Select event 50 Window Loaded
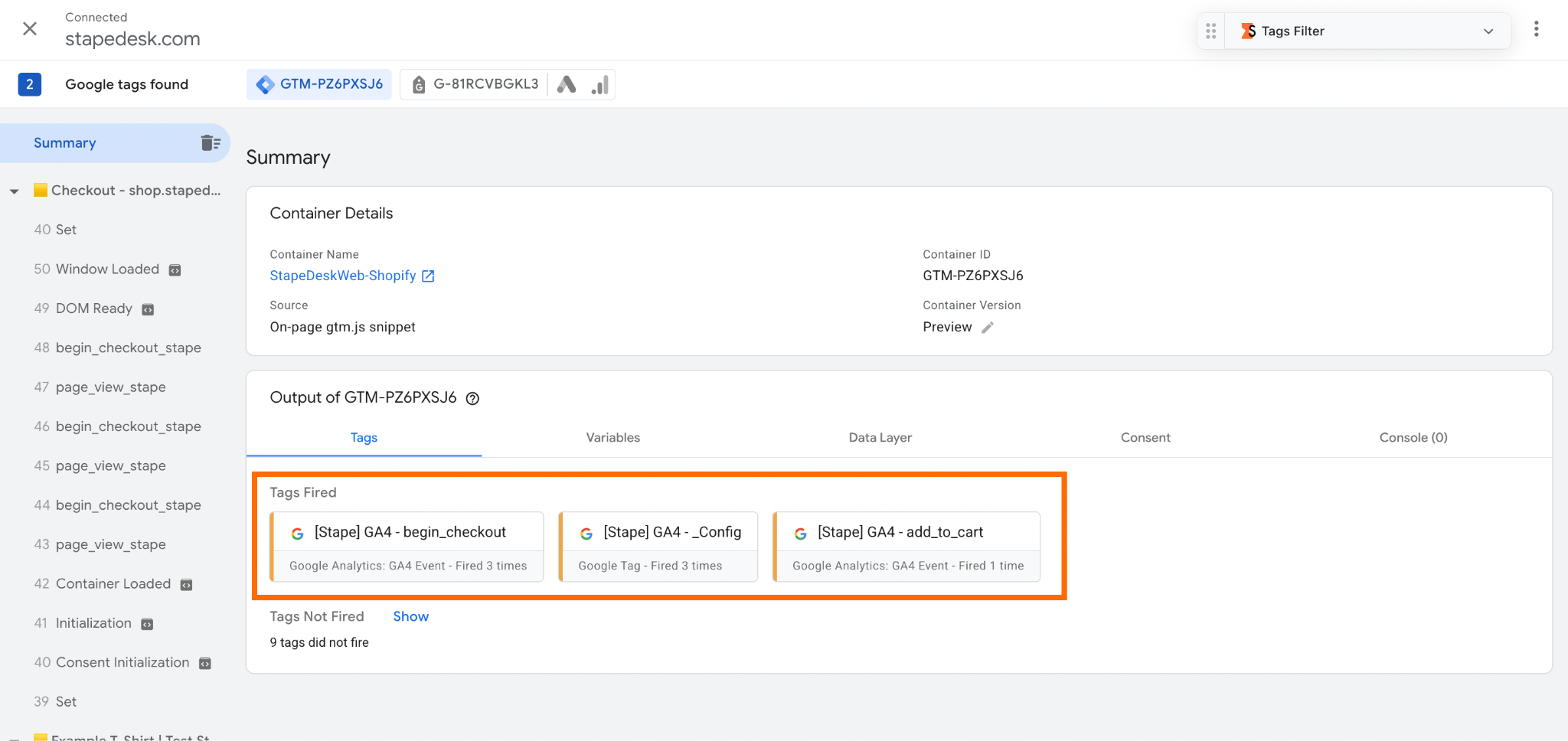 96,269
